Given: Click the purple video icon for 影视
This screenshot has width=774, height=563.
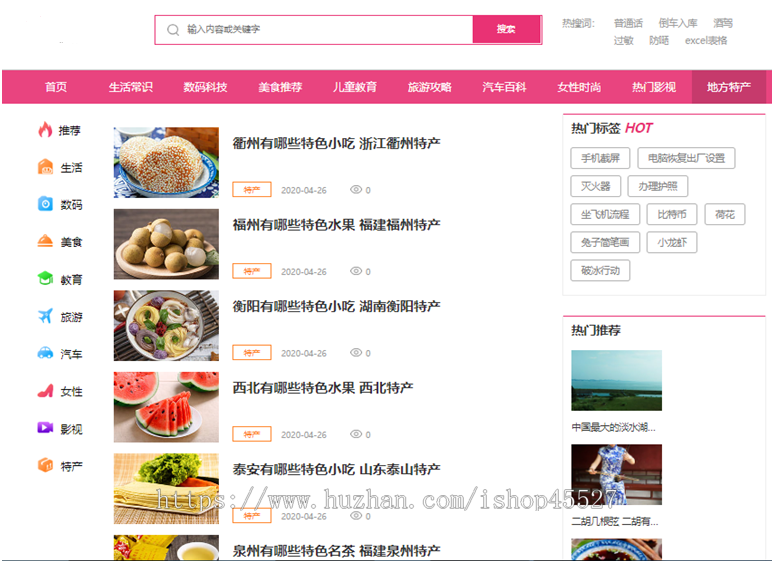Looking at the screenshot, I should tap(45, 428).
